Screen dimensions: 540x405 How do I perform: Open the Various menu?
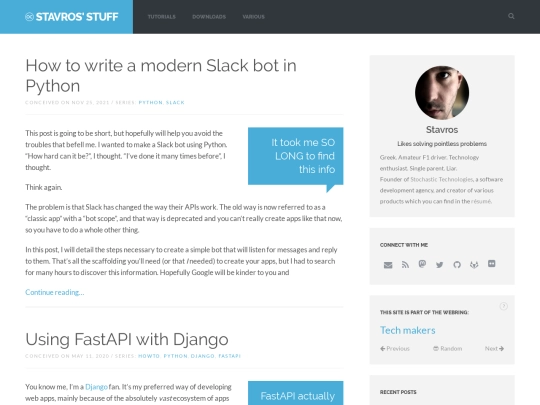click(253, 17)
